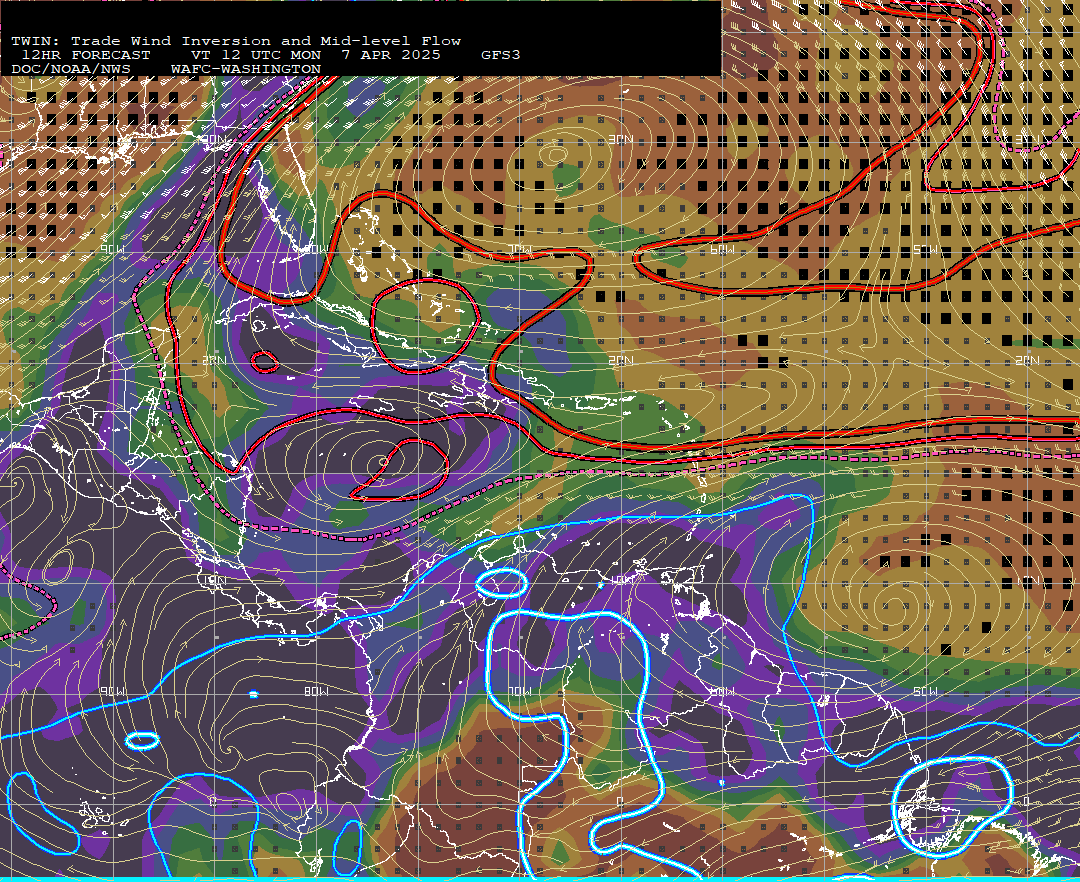
Task: Select the 90W label in the Pacific near 5N
Action: pyautogui.click(x=113, y=691)
